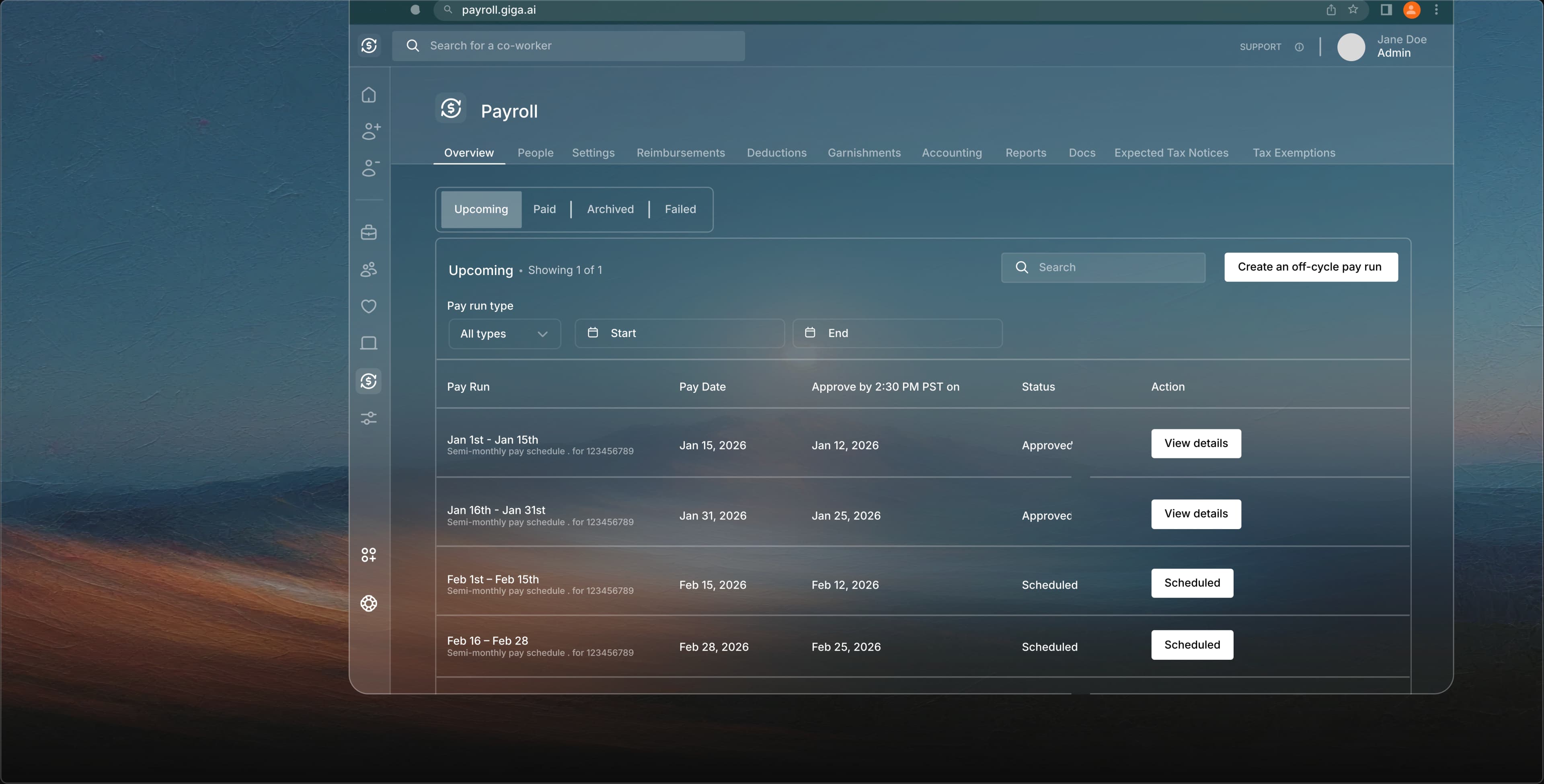Open the Start date field
The width and height of the screenshot is (1544, 784).
(680, 333)
